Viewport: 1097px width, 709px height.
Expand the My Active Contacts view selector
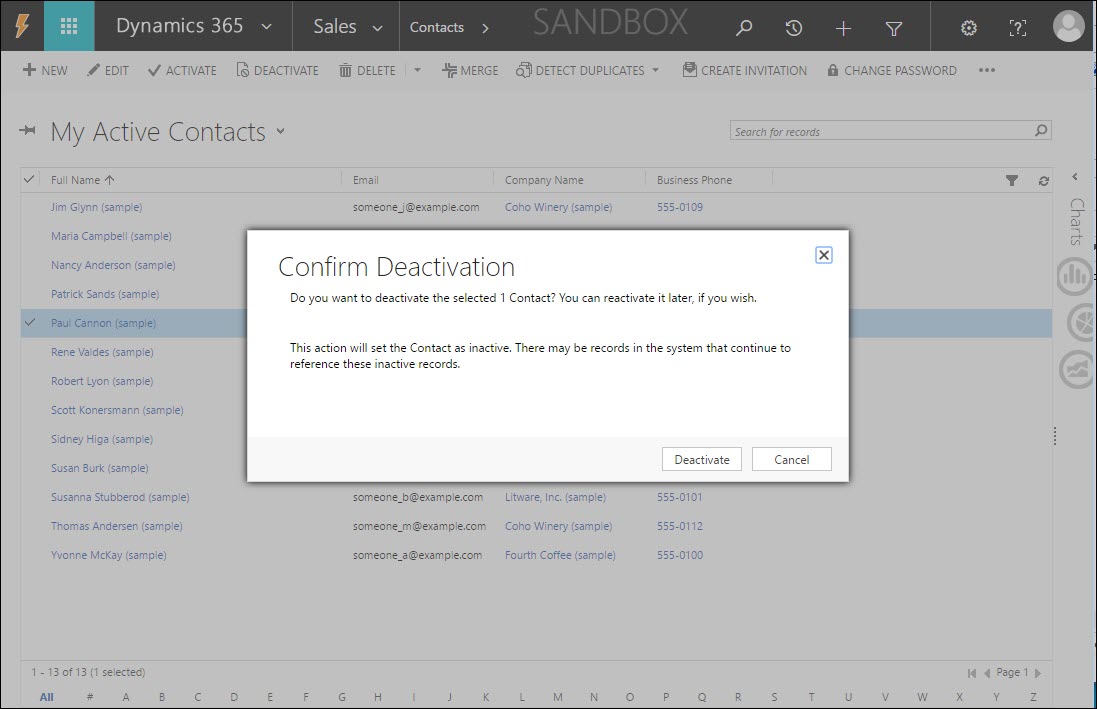tap(280, 131)
